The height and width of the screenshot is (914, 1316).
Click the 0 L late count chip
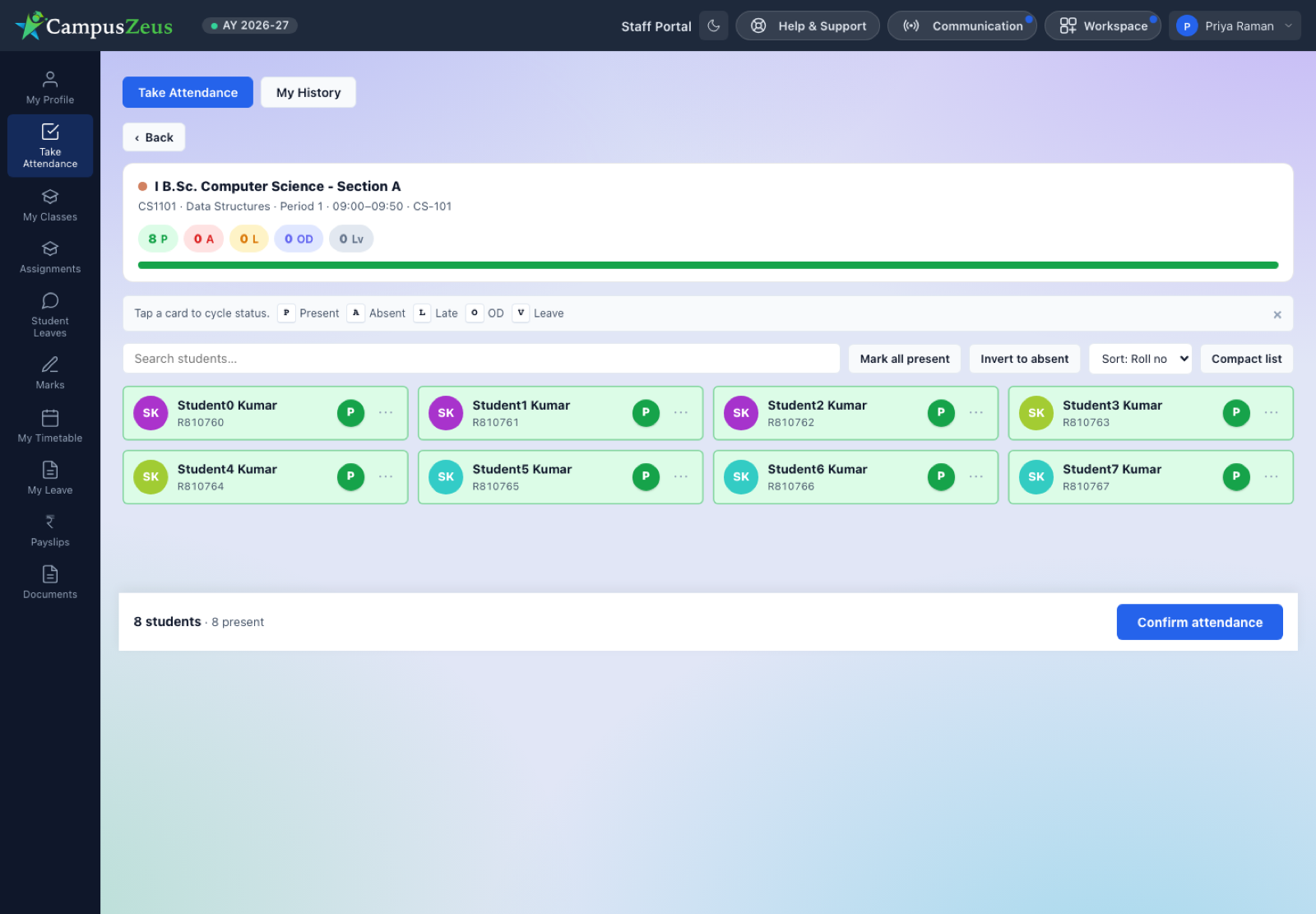(x=249, y=239)
